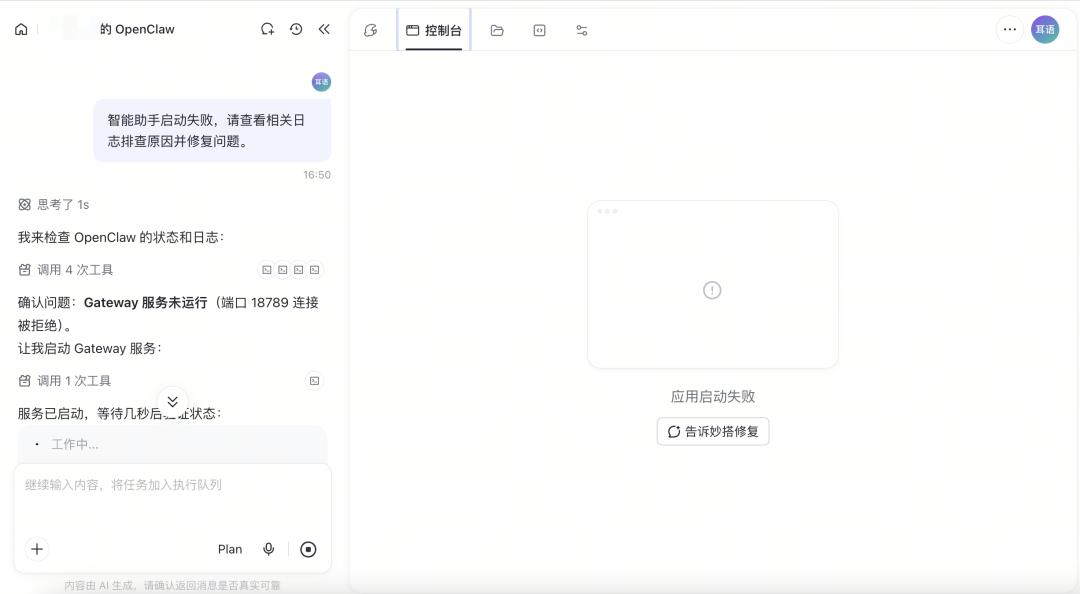This screenshot has width=1080, height=594.
Task: Switch to the 控制台 tab
Action: [434, 30]
